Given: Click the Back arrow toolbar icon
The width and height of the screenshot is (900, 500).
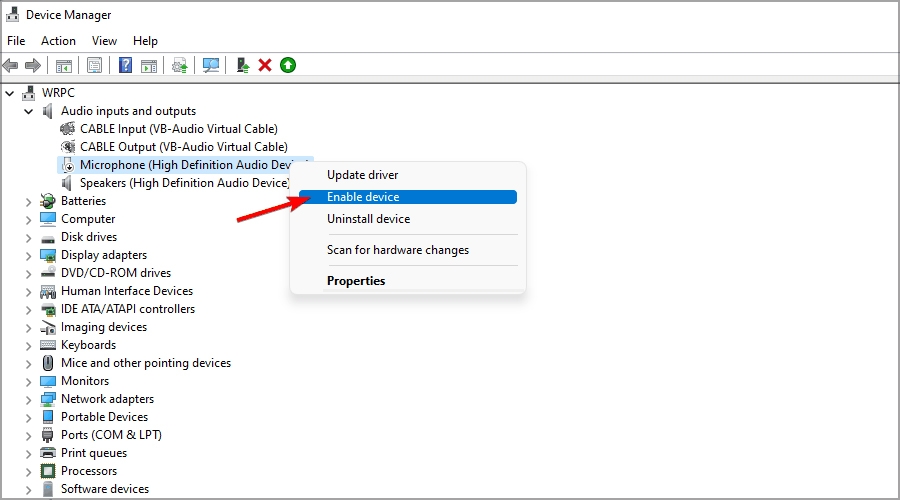Looking at the screenshot, I should [10, 65].
